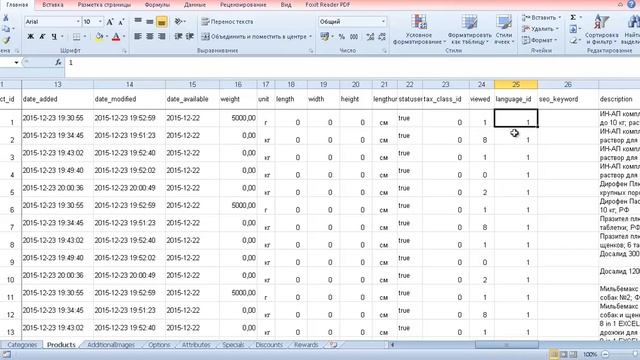The width and height of the screenshot is (640, 360).
Task: Apply red font color
Action: click(116, 37)
